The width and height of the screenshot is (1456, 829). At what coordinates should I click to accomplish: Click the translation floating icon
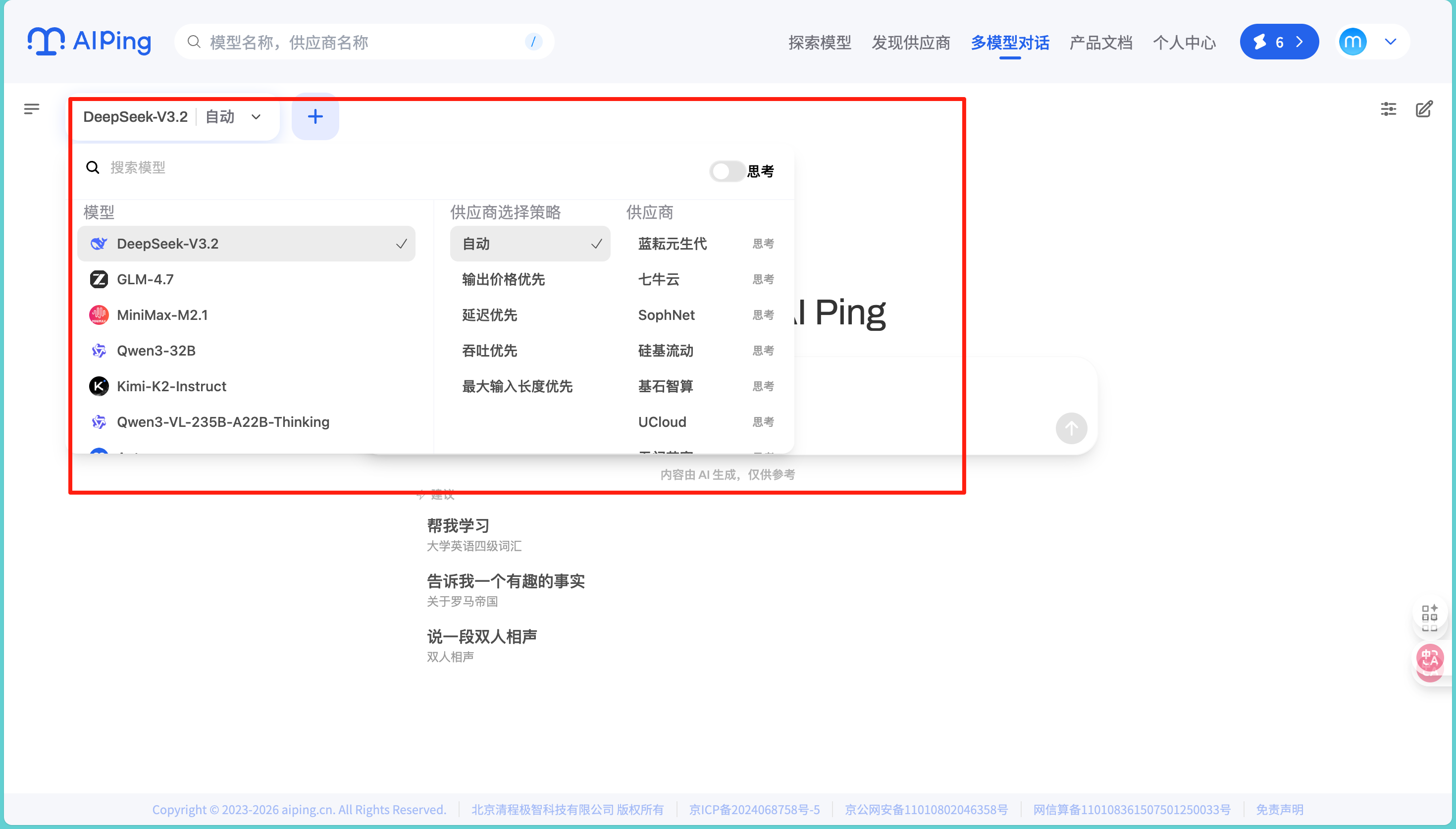click(x=1429, y=659)
